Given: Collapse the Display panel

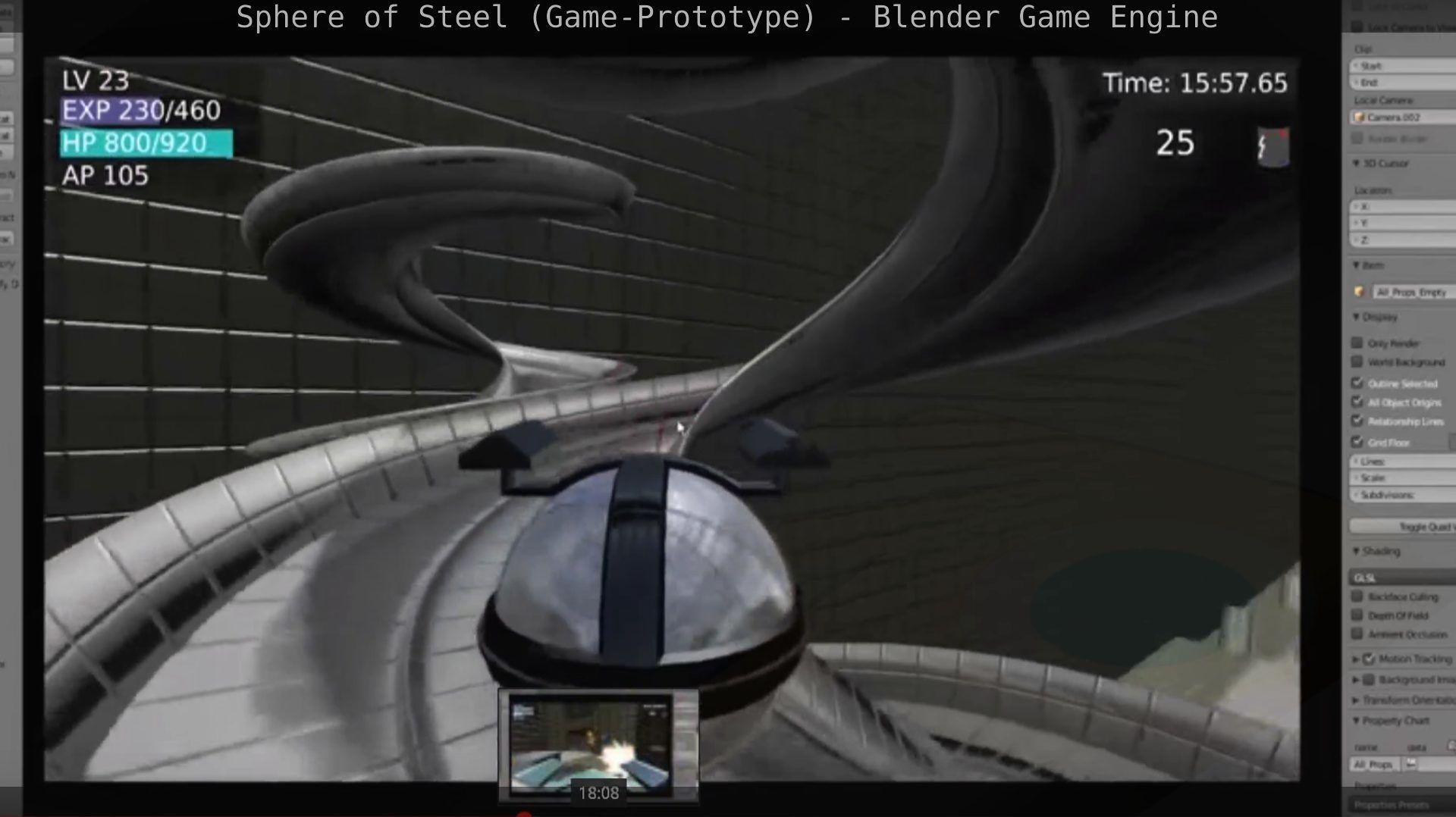Looking at the screenshot, I should pos(1356,317).
